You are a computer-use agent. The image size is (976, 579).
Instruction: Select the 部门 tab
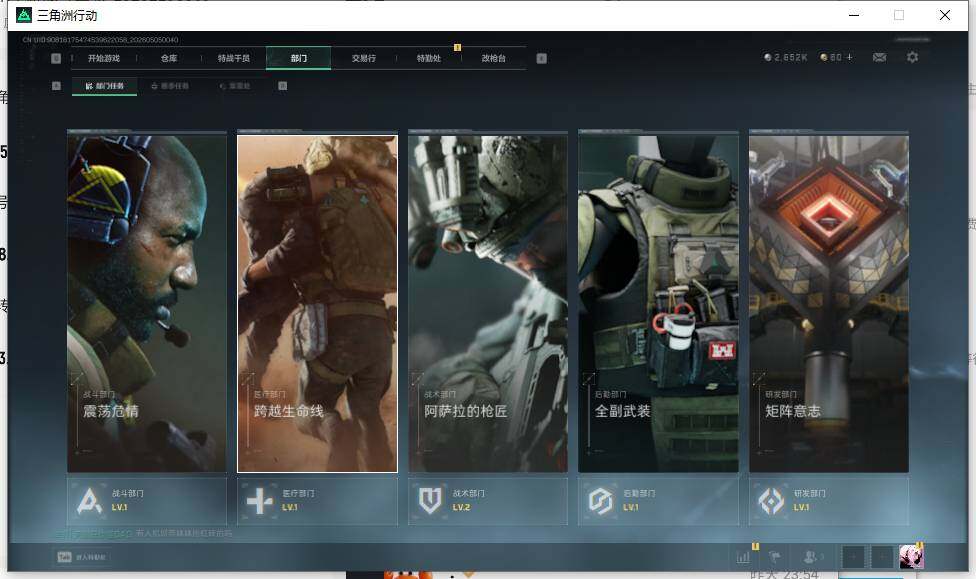tap(299, 59)
